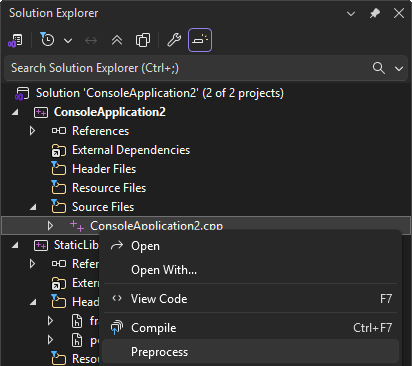Select References under ConsoleApplication2
The image size is (412, 366).
[100, 131]
